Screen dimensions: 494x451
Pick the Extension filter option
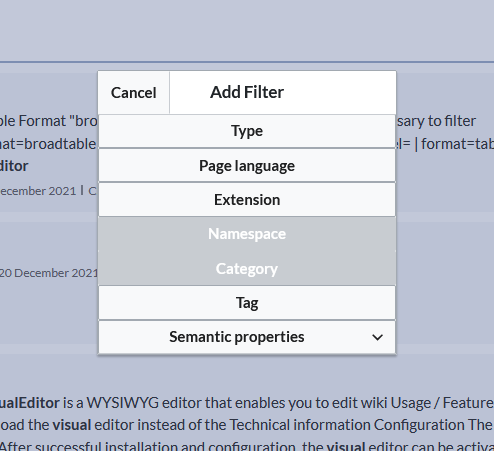coord(247,200)
